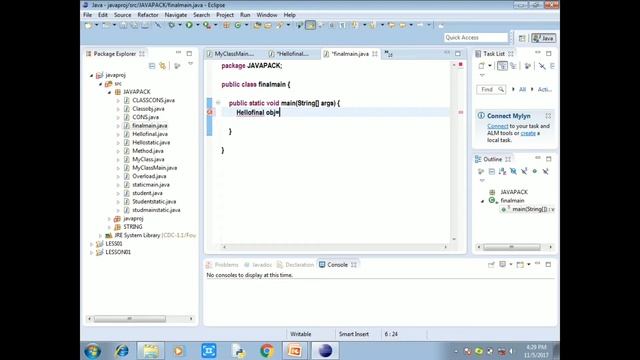
Task: Click the Open Perspective icon near Quick Access
Action: pyautogui.click(x=522, y=38)
